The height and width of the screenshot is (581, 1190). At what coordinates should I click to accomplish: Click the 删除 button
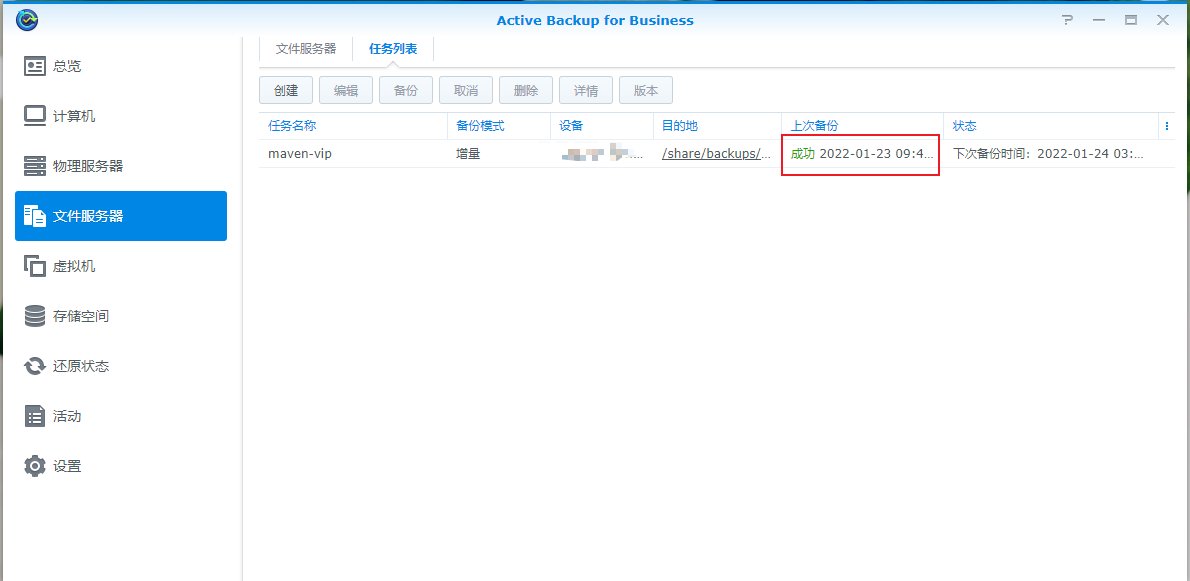pyautogui.click(x=526, y=90)
